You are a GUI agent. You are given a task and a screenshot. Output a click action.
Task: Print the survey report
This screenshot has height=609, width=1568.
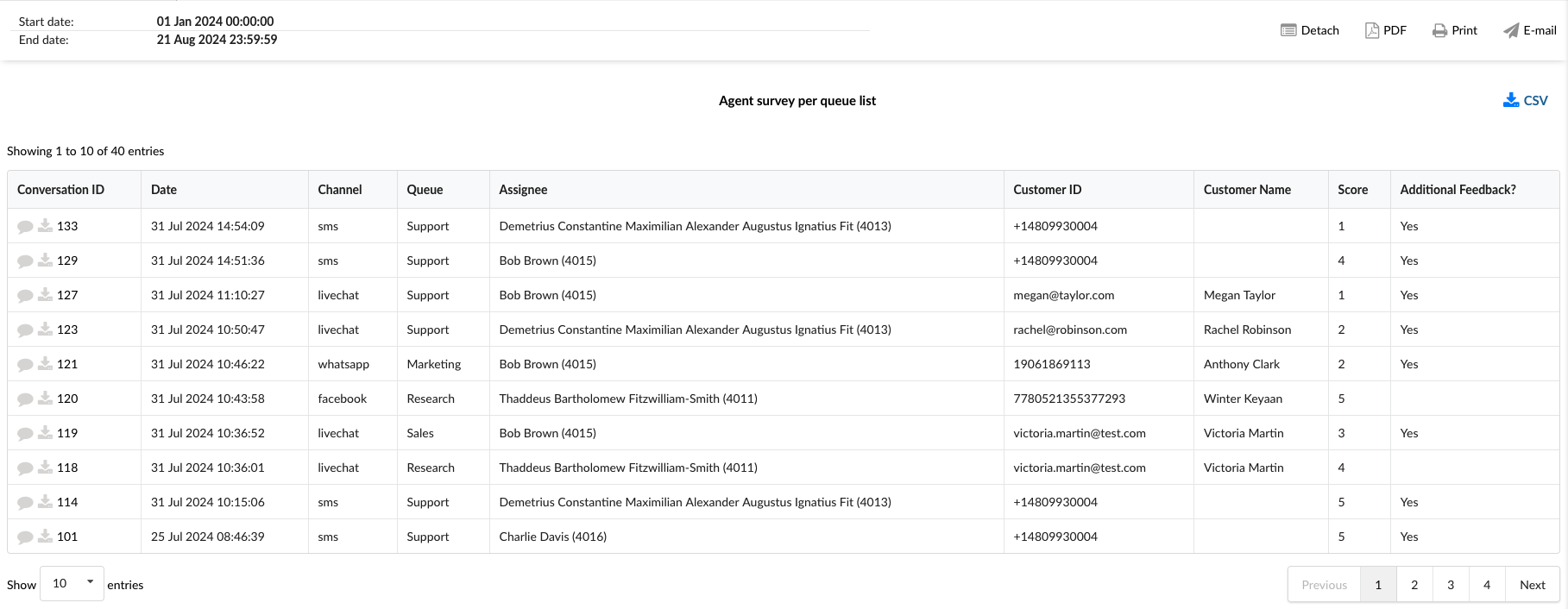point(1455,30)
